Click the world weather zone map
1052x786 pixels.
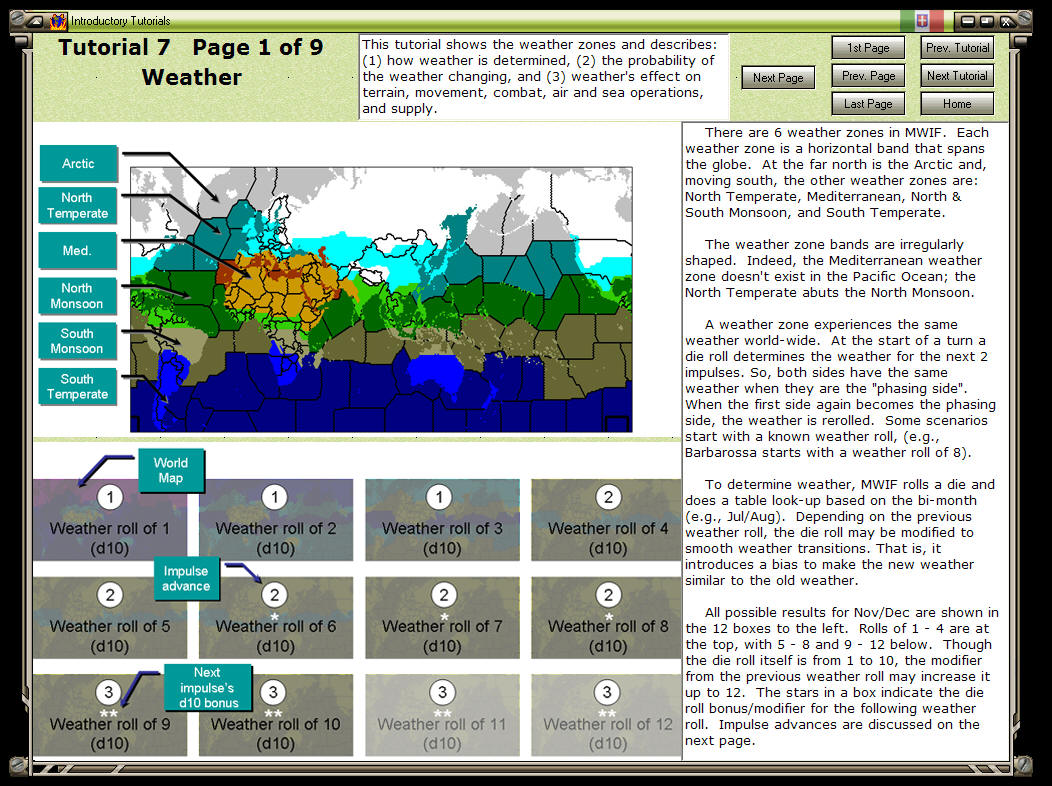point(381,300)
